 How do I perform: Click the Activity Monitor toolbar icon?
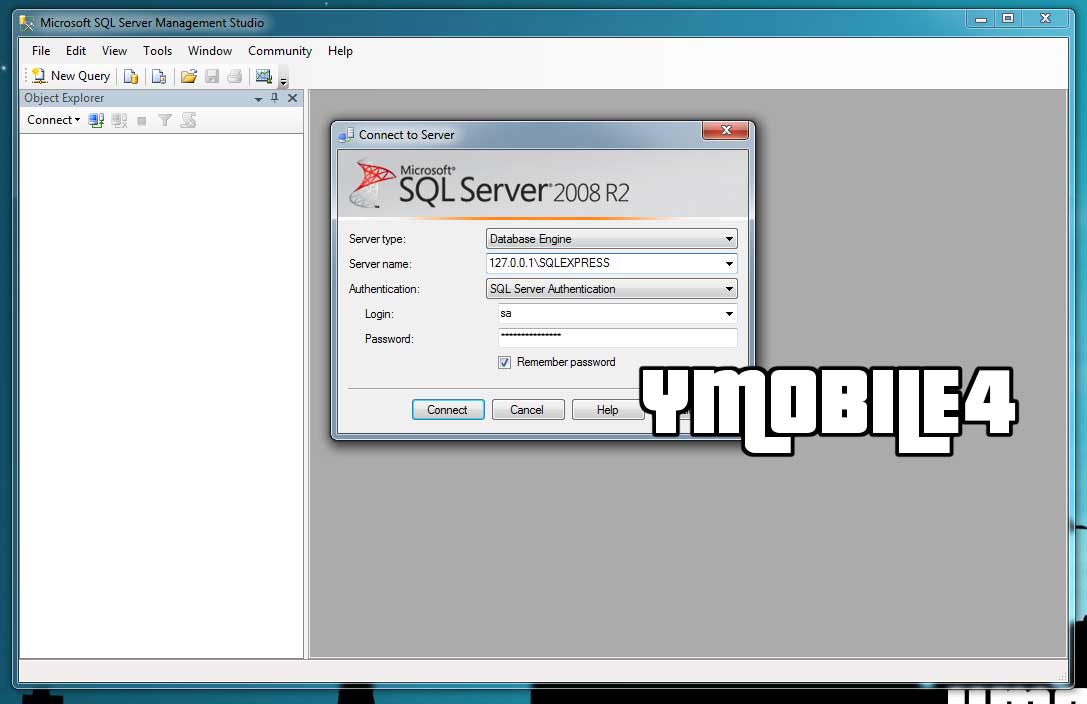pos(263,76)
